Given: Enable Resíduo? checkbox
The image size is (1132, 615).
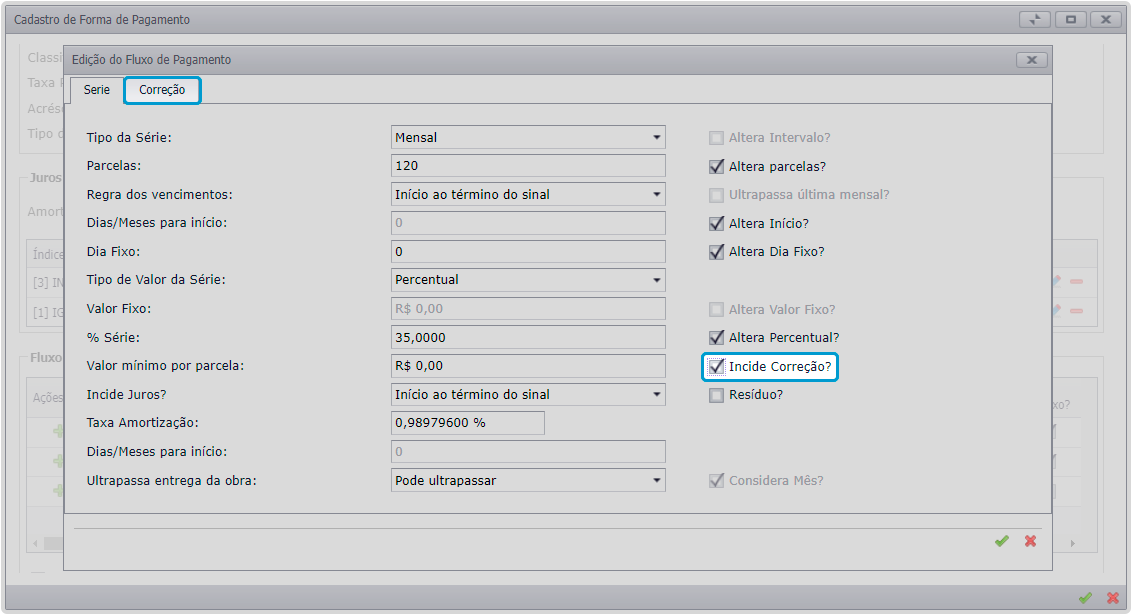Looking at the screenshot, I should coord(716,395).
